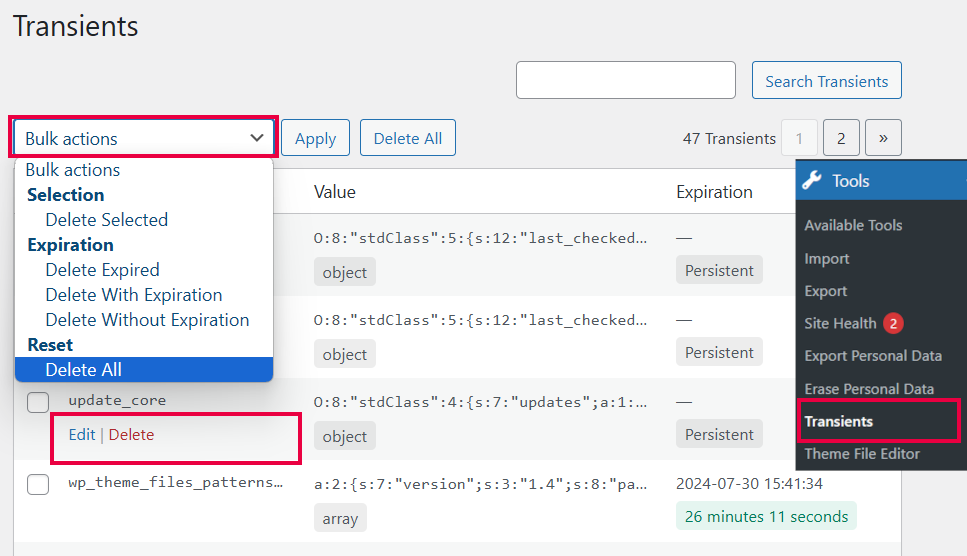967x556 pixels.
Task: Open Export Personal Data menu item
Action: coord(873,356)
